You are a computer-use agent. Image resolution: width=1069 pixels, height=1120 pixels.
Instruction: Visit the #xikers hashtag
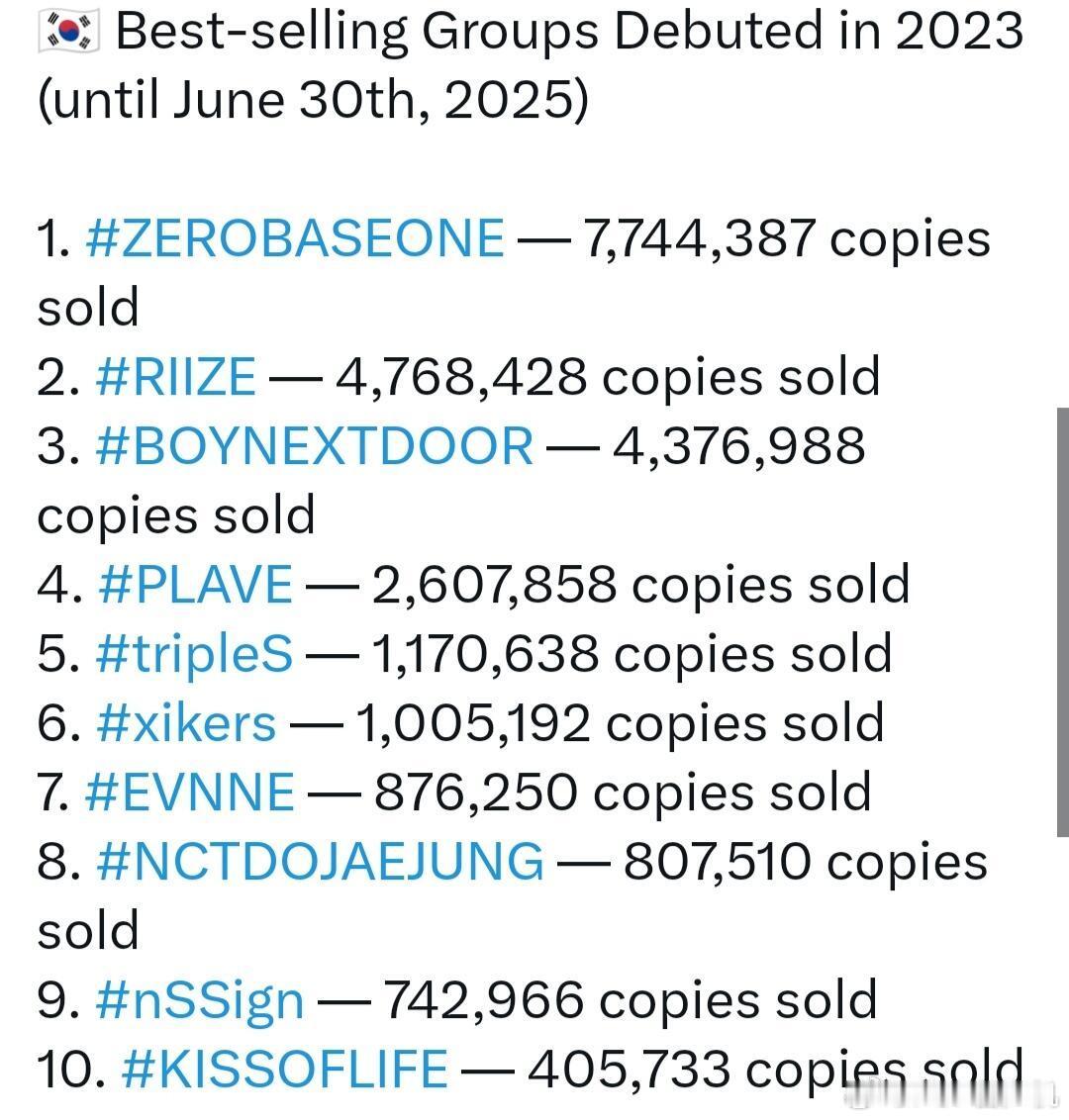186,723
